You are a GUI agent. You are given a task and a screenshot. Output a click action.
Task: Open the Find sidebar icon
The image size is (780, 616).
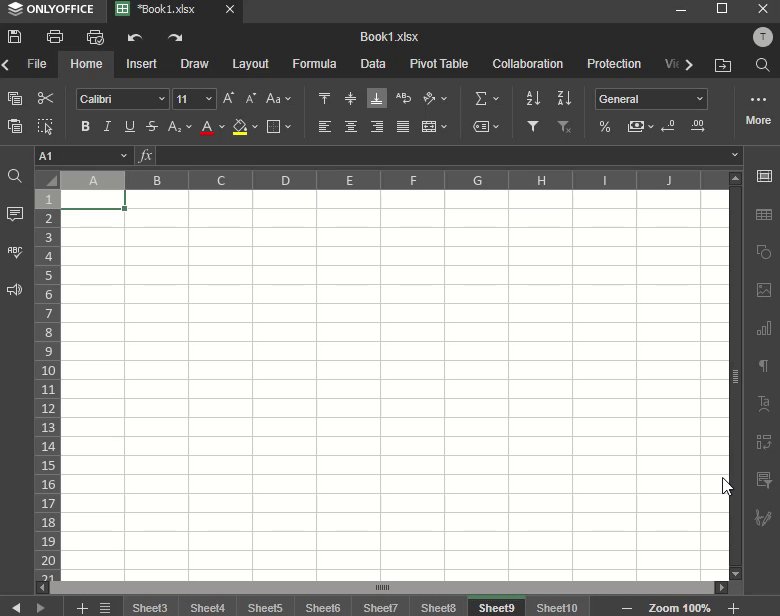tap(15, 176)
